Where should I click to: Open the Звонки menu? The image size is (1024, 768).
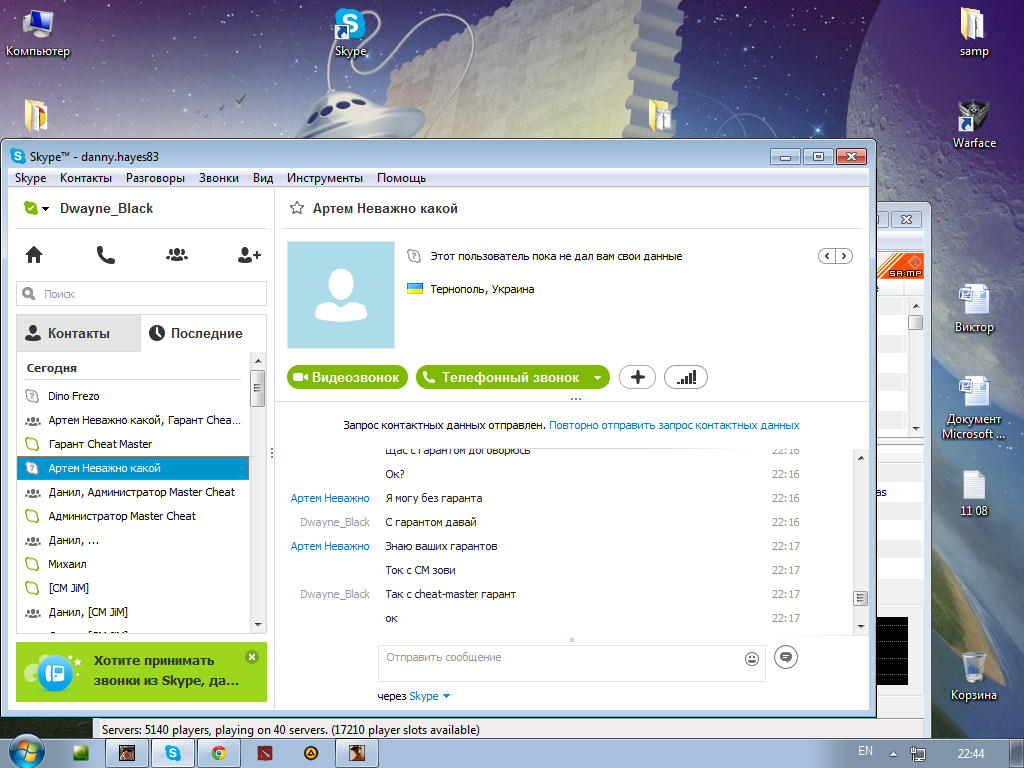tap(219, 178)
